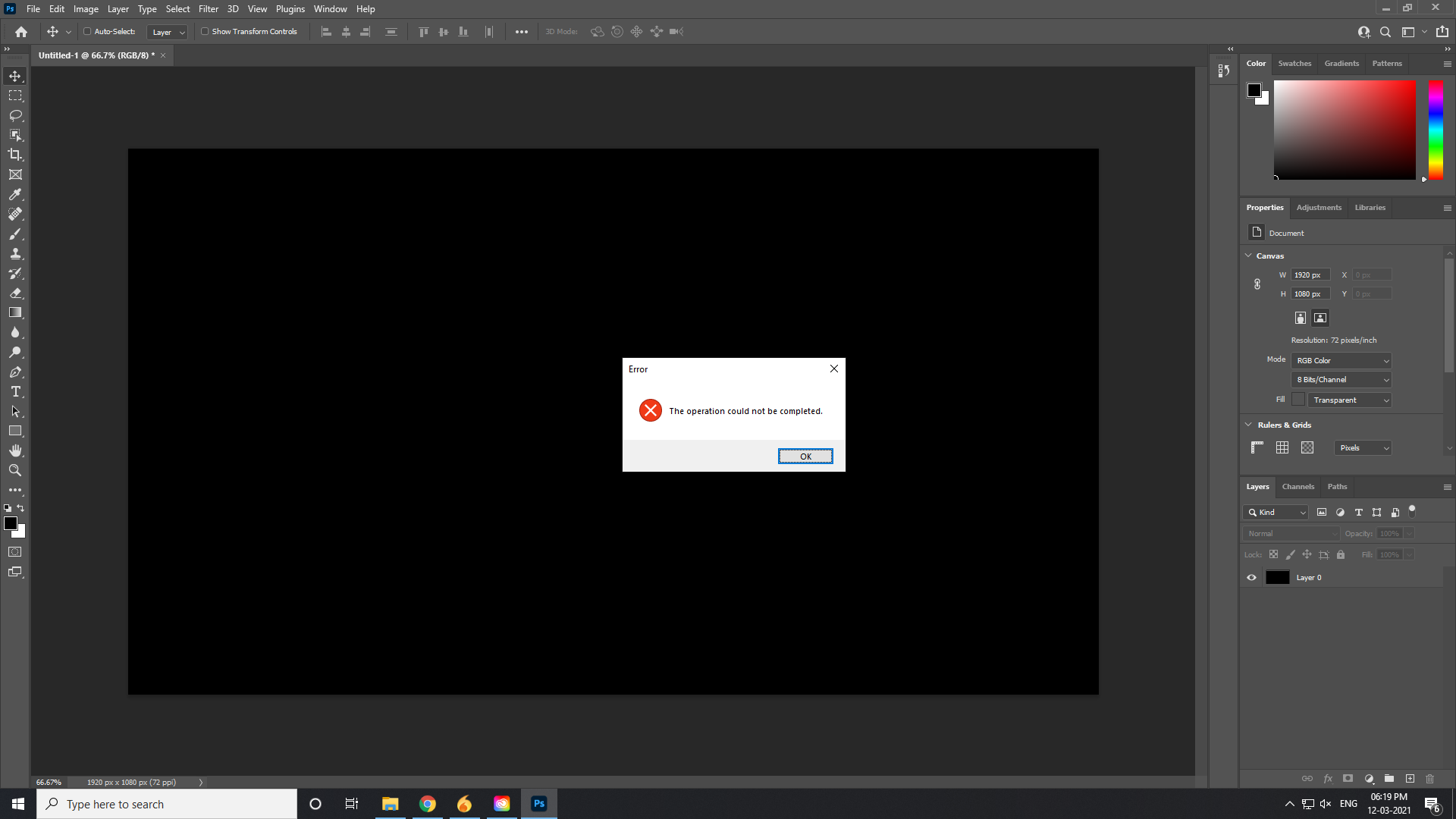Select the Pen tool
1456x819 pixels.
[x=15, y=372]
